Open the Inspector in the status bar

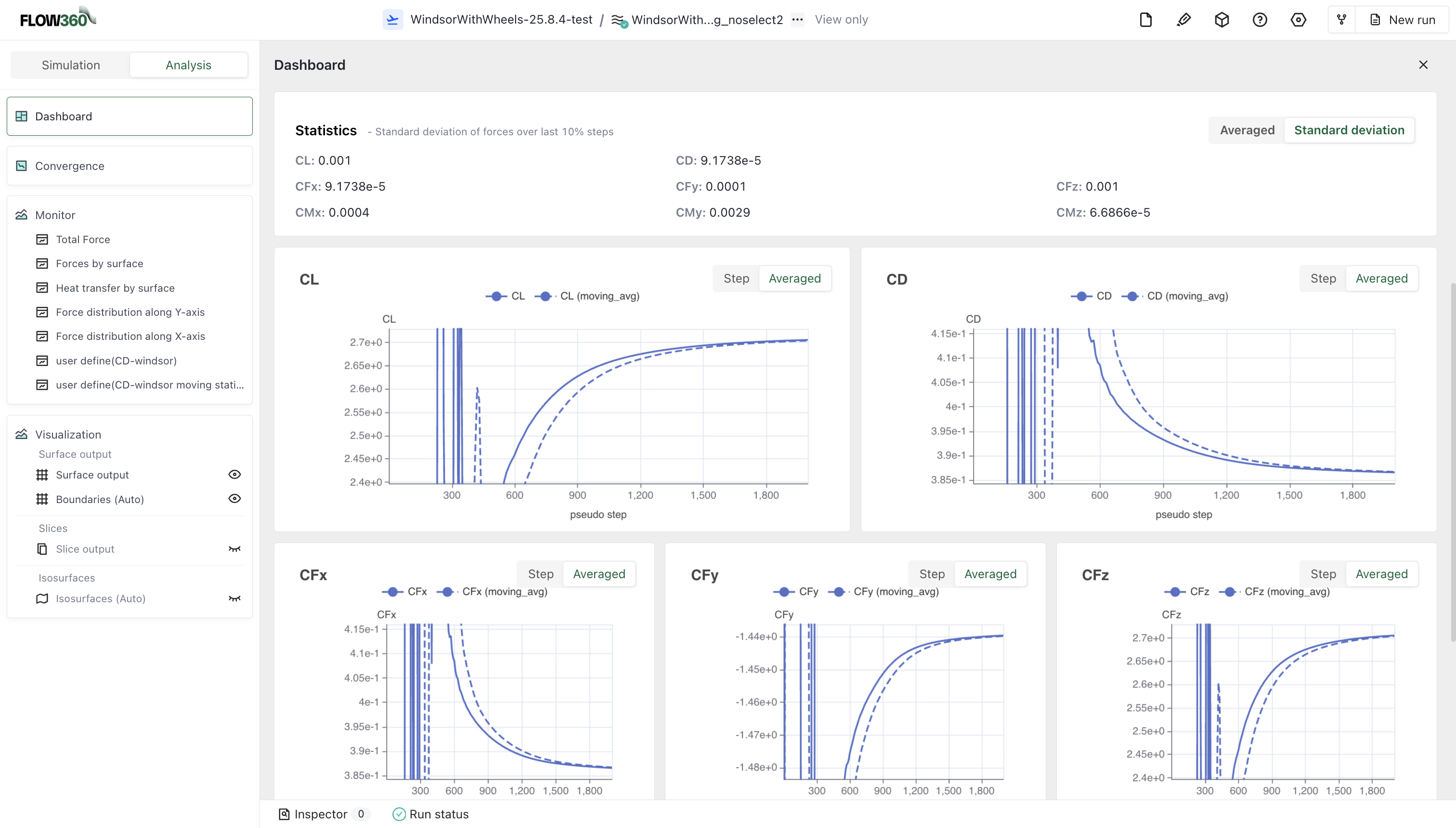321,814
